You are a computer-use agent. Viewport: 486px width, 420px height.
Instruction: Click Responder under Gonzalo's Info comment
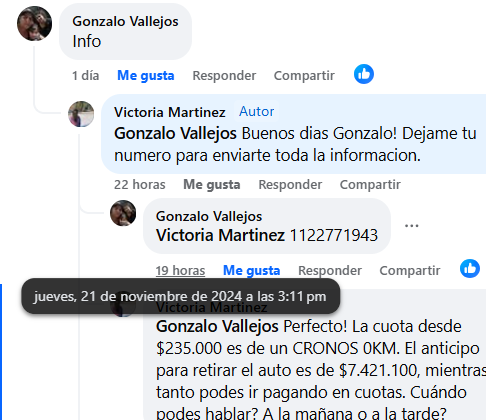[224, 76]
